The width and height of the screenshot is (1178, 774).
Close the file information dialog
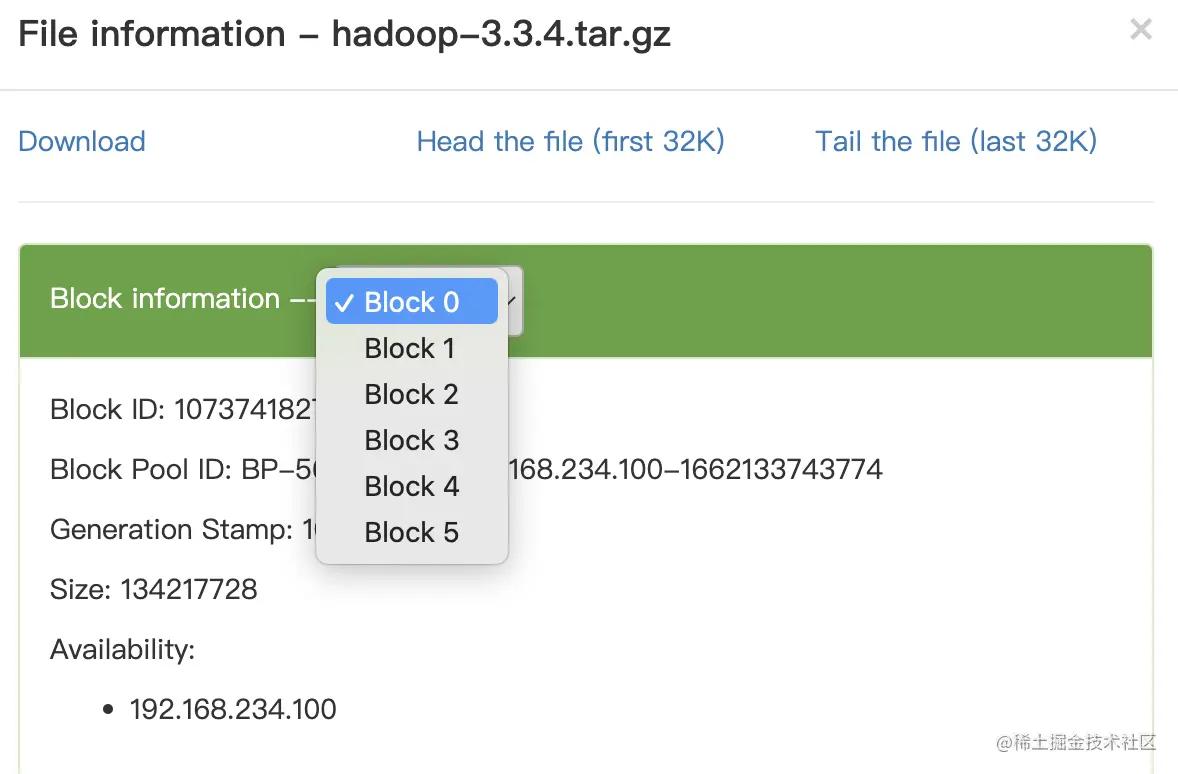1140,30
